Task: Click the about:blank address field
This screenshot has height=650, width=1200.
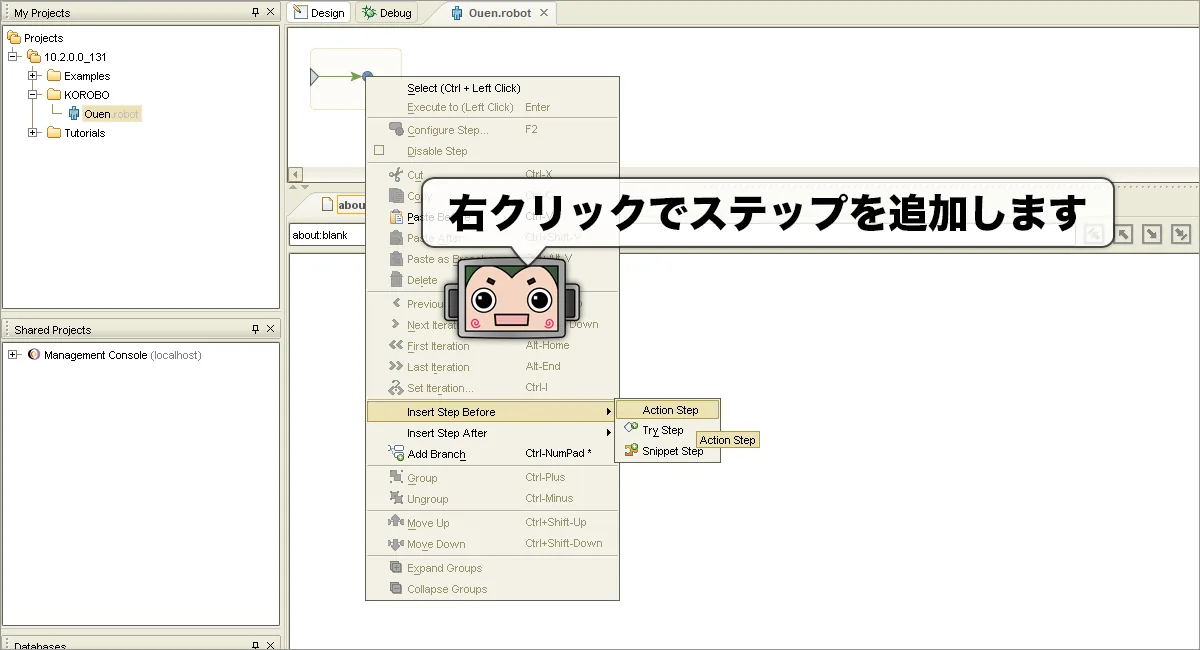Action: [327, 236]
